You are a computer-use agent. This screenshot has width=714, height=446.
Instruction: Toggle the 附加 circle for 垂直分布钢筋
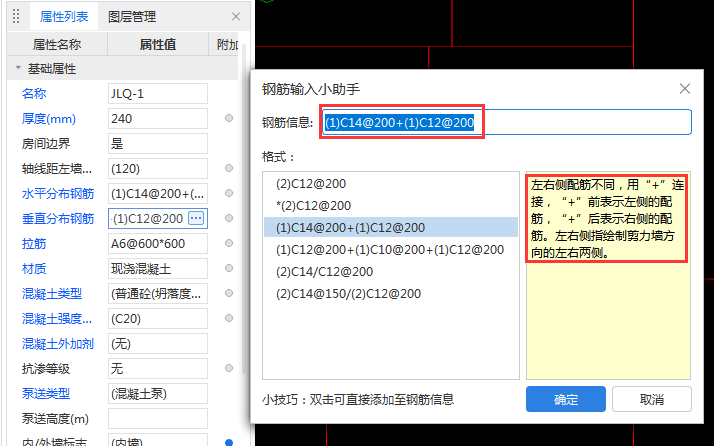pos(229,218)
